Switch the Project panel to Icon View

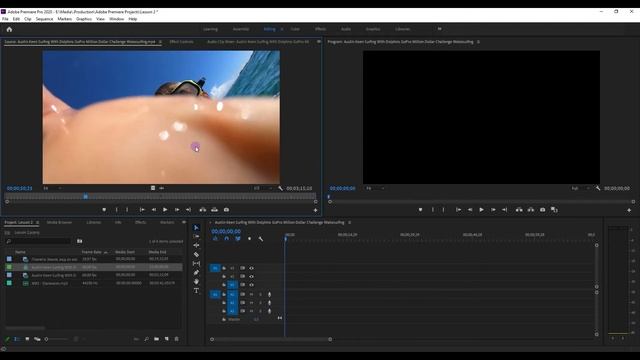pos(27,339)
